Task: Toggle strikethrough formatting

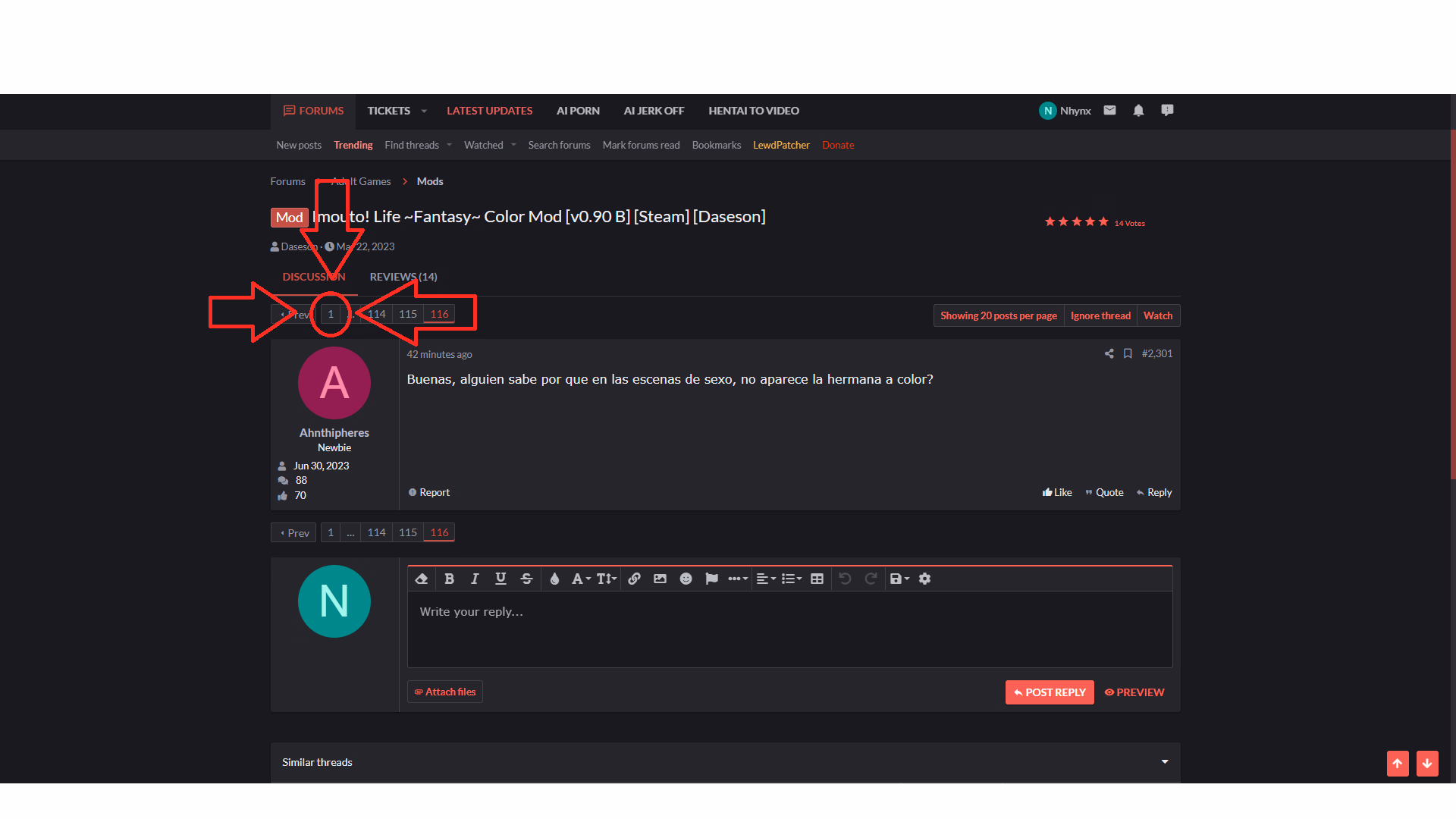Action: (x=526, y=579)
